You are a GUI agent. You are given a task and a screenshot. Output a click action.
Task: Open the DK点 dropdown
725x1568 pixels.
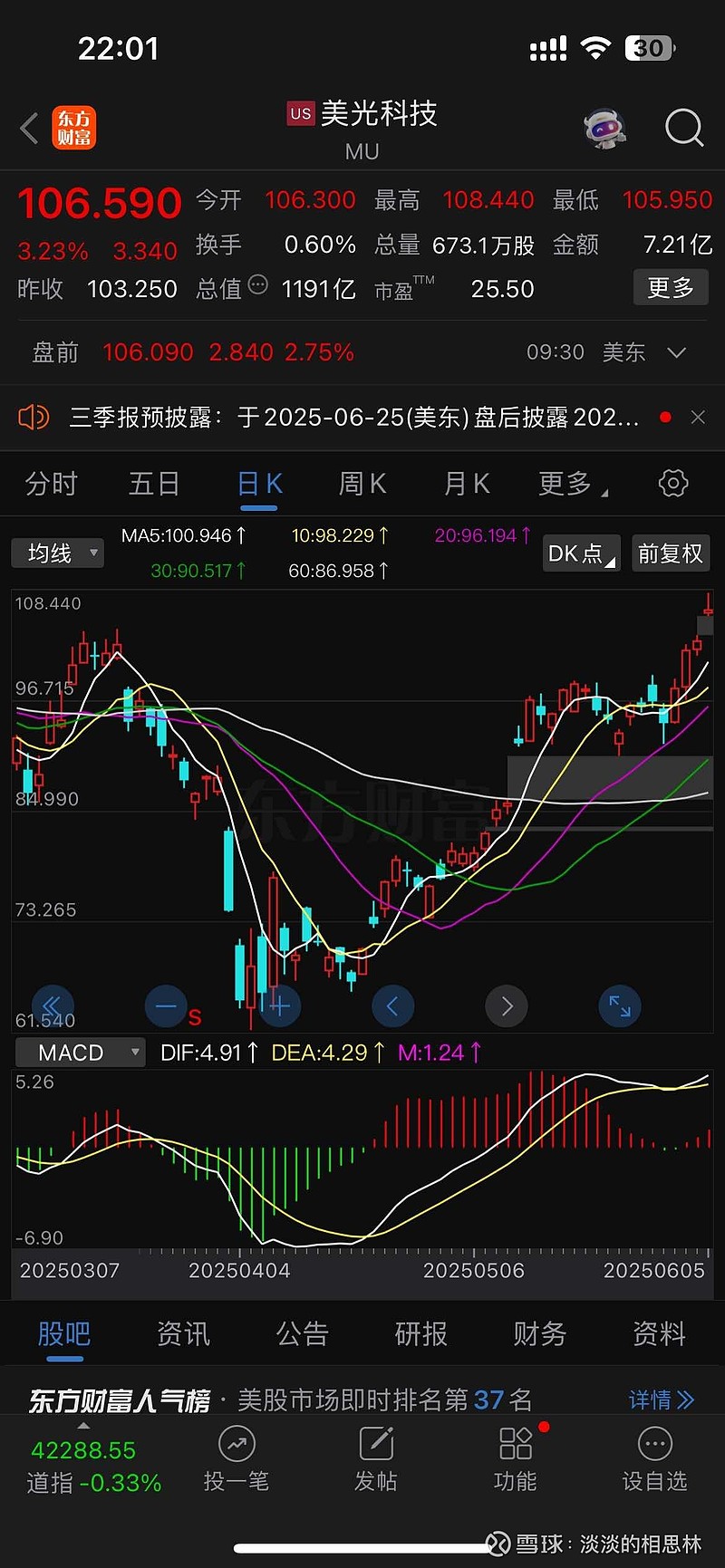580,553
